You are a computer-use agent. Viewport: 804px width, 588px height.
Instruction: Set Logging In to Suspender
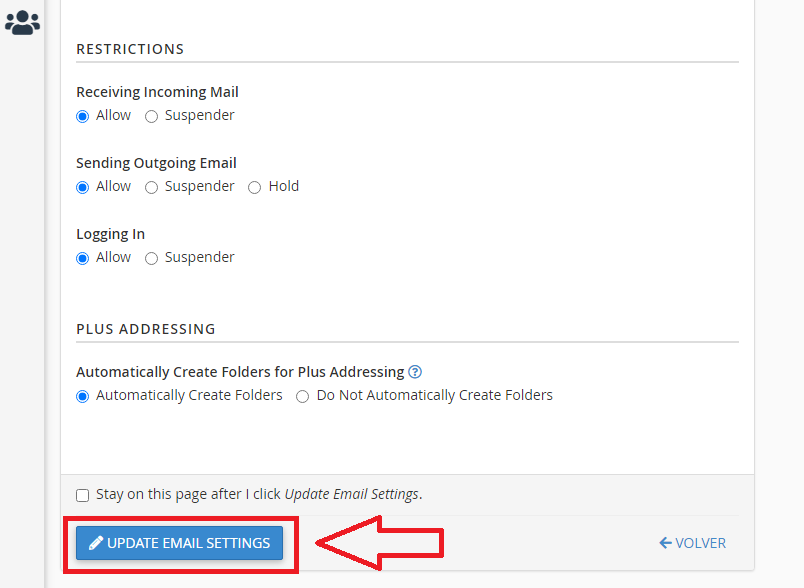(x=152, y=258)
